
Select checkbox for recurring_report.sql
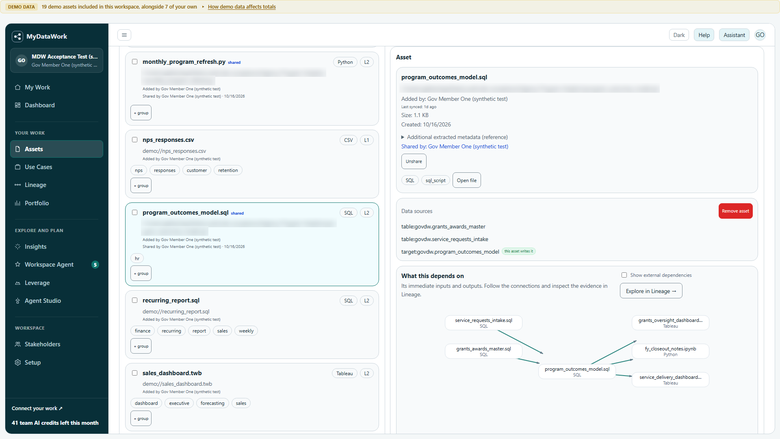135,300
